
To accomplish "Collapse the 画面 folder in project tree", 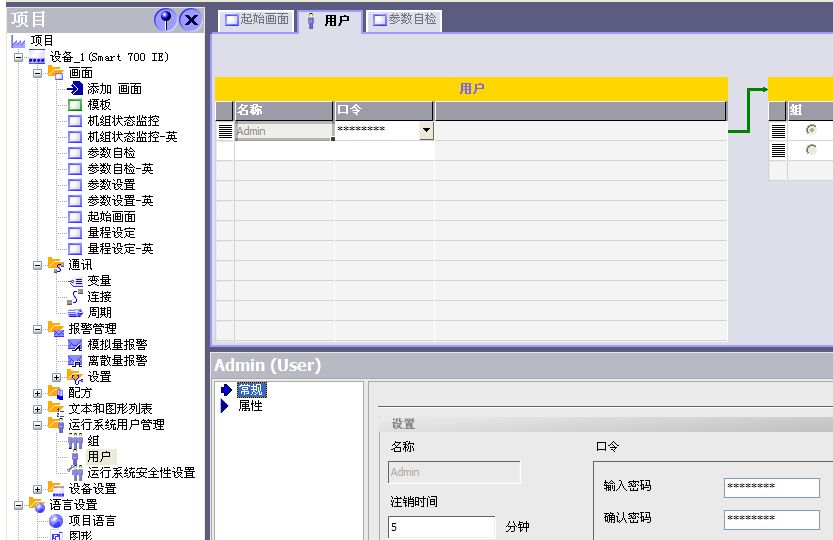I will 38,73.
